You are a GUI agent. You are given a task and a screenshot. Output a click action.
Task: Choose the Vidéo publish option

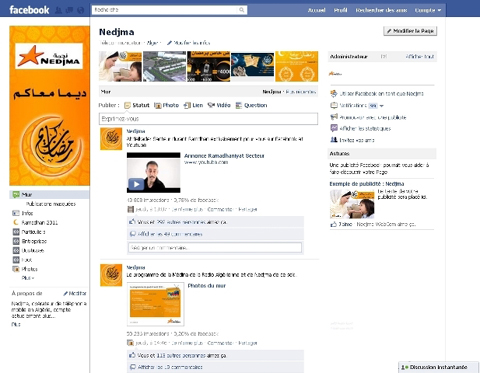219,105
